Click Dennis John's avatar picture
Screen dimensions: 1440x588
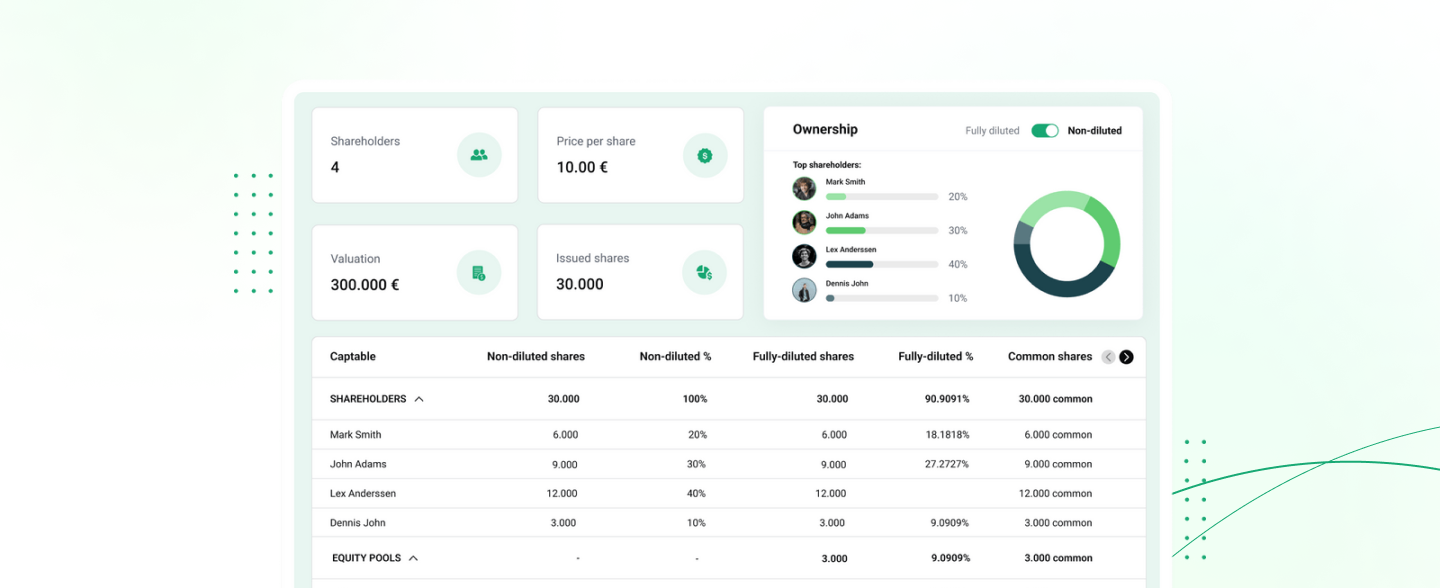pos(804,290)
